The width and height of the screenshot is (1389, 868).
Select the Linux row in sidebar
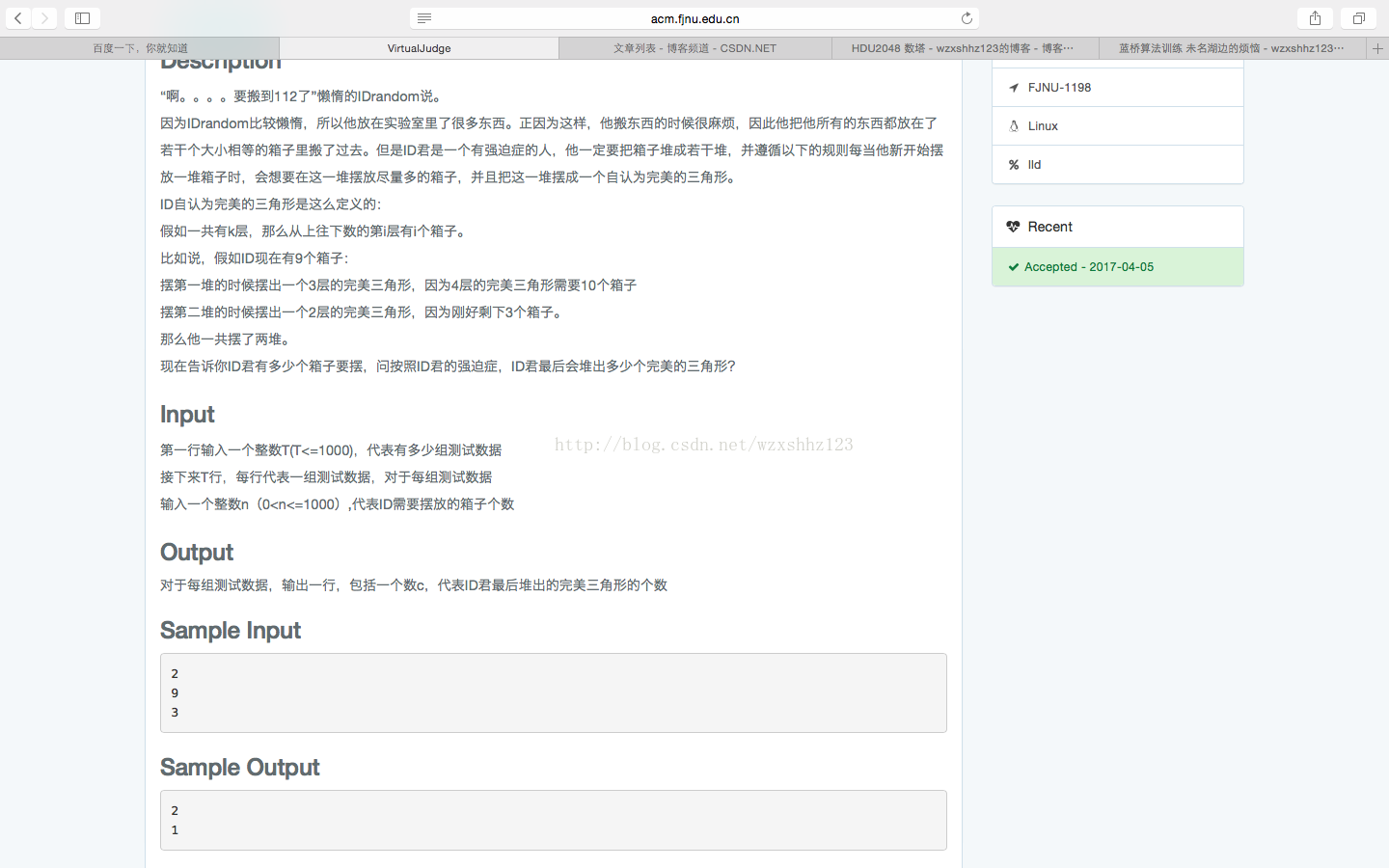[1118, 126]
